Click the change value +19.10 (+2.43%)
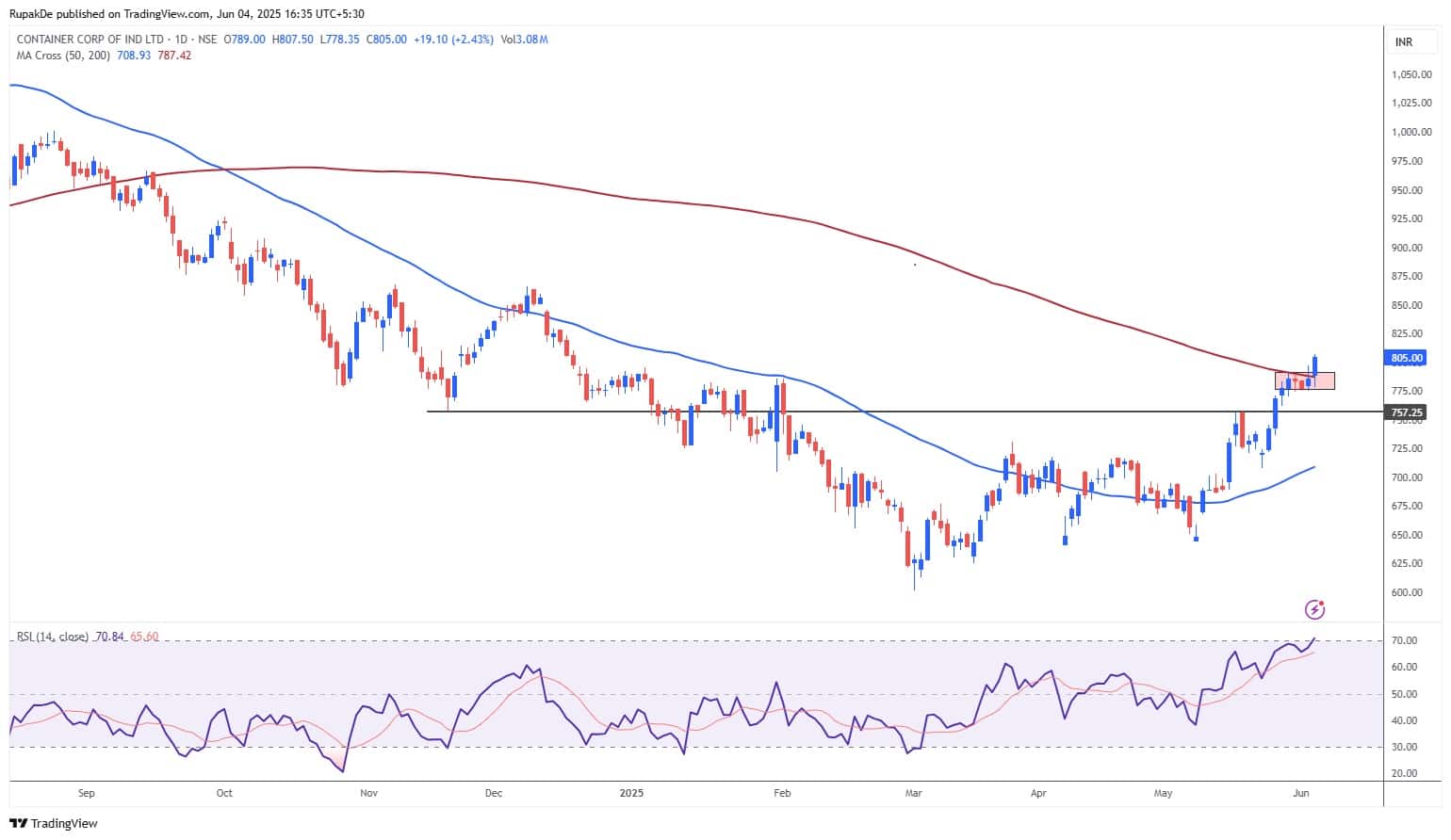The image size is (1451, 840). click(x=453, y=40)
